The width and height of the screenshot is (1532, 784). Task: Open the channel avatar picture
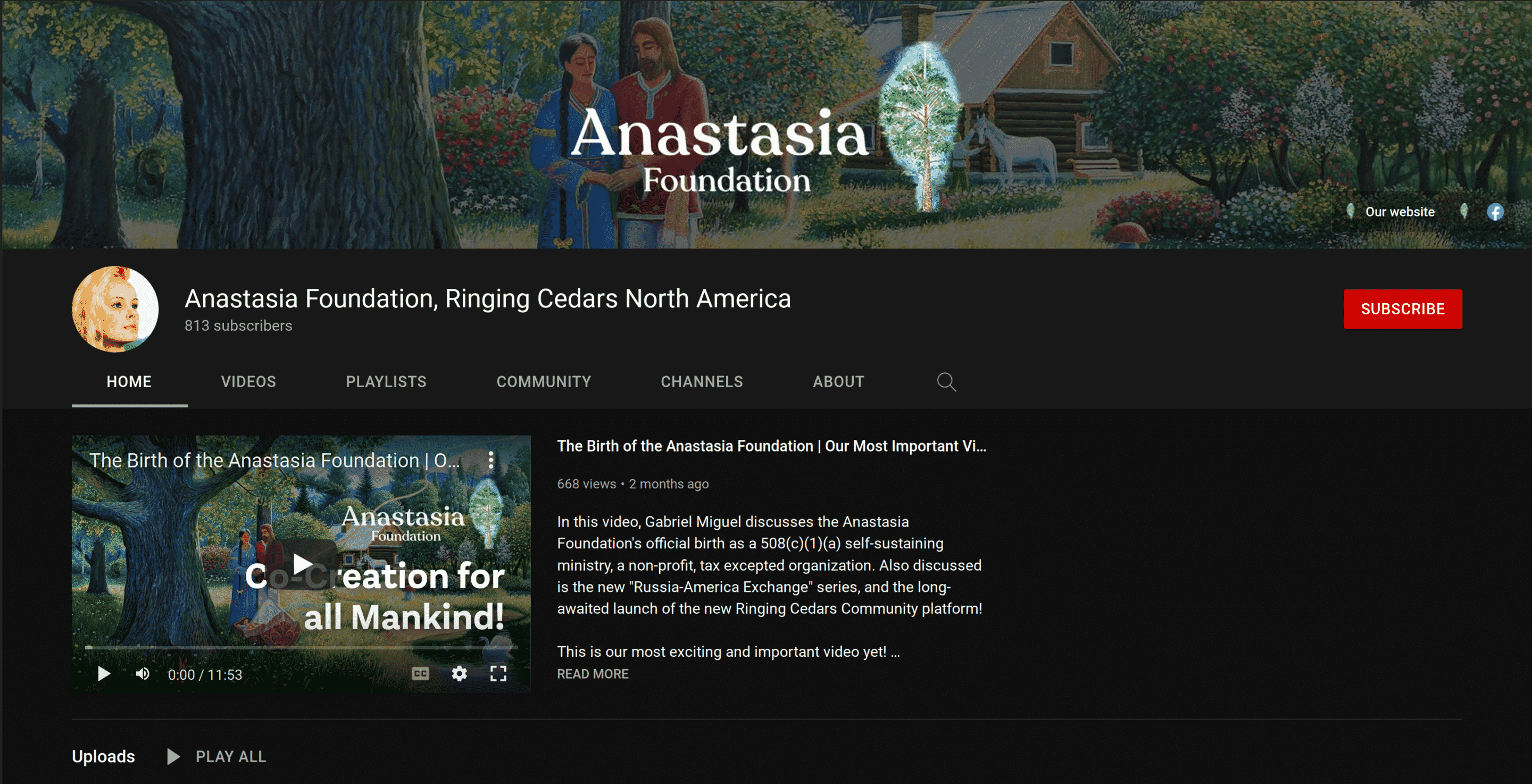click(x=115, y=308)
